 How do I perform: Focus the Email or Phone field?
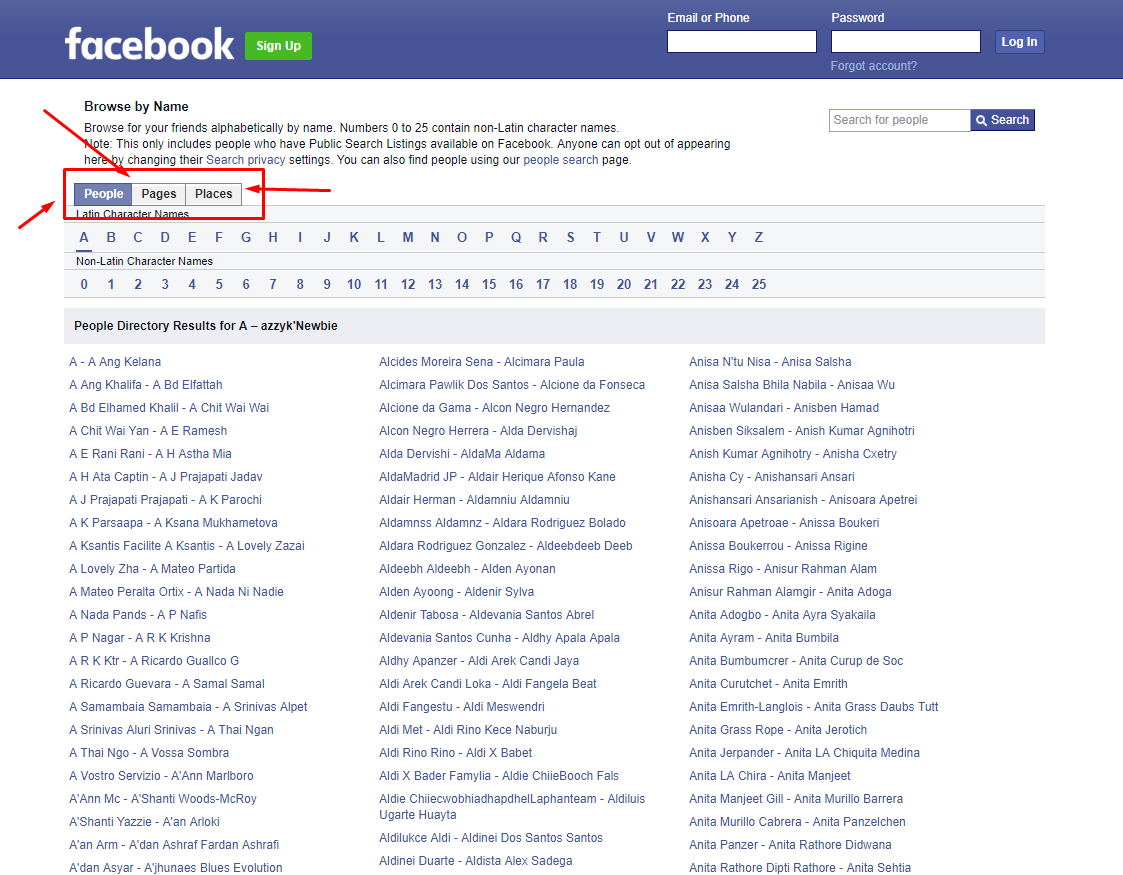click(741, 42)
